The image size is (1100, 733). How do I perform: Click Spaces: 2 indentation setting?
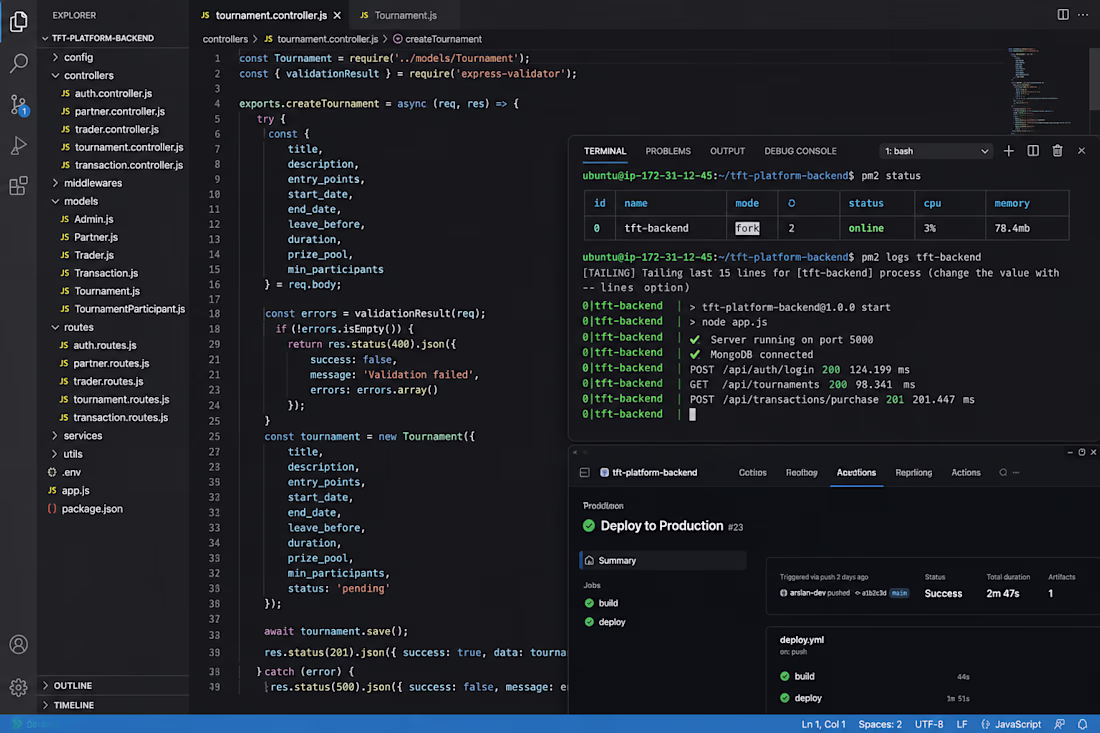[x=880, y=724]
